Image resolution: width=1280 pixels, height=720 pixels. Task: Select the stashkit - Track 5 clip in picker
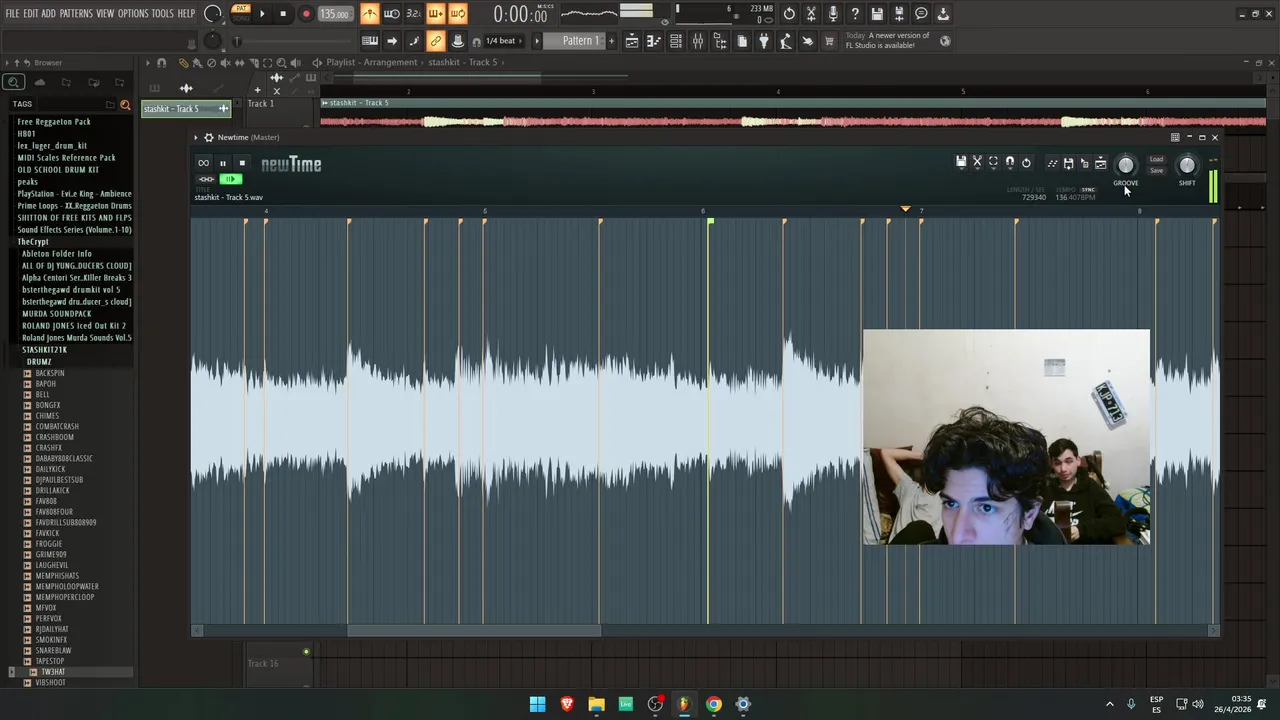(186, 109)
